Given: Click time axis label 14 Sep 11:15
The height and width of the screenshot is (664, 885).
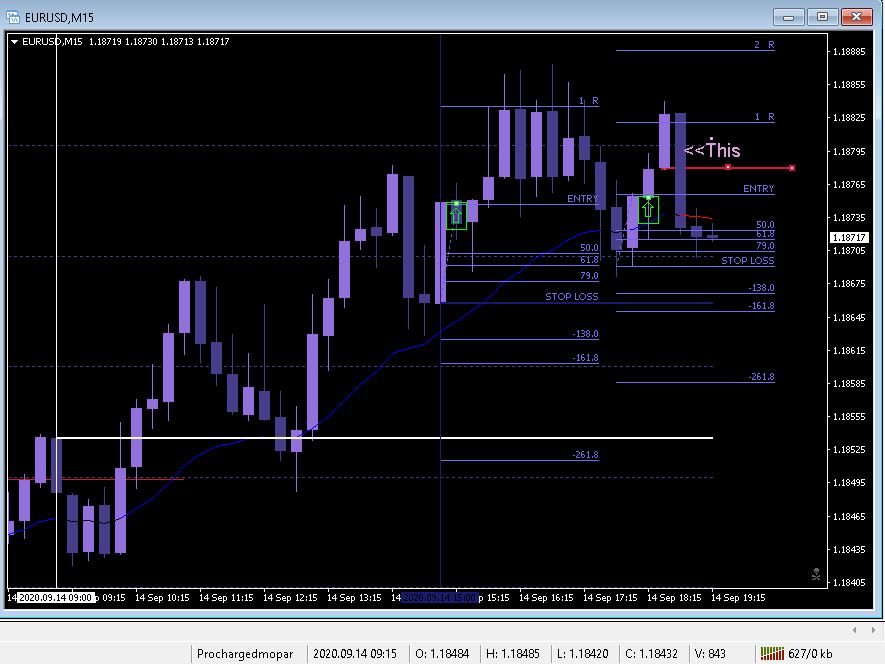Looking at the screenshot, I should [226, 597].
